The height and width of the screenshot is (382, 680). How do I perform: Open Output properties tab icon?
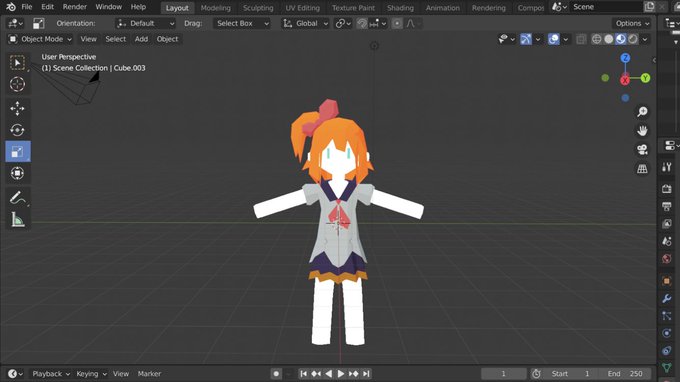667,206
